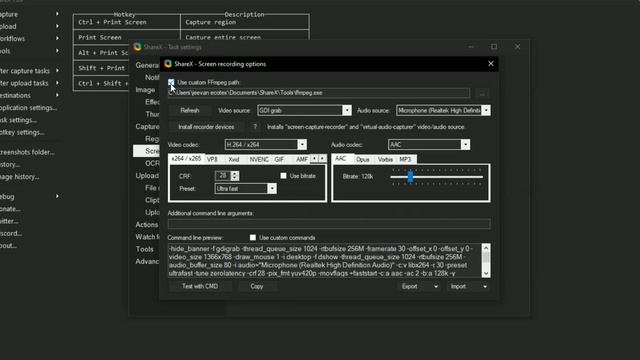Open Application settings in main window menu
Viewport: 640px width, 360px height.
tap(29, 108)
